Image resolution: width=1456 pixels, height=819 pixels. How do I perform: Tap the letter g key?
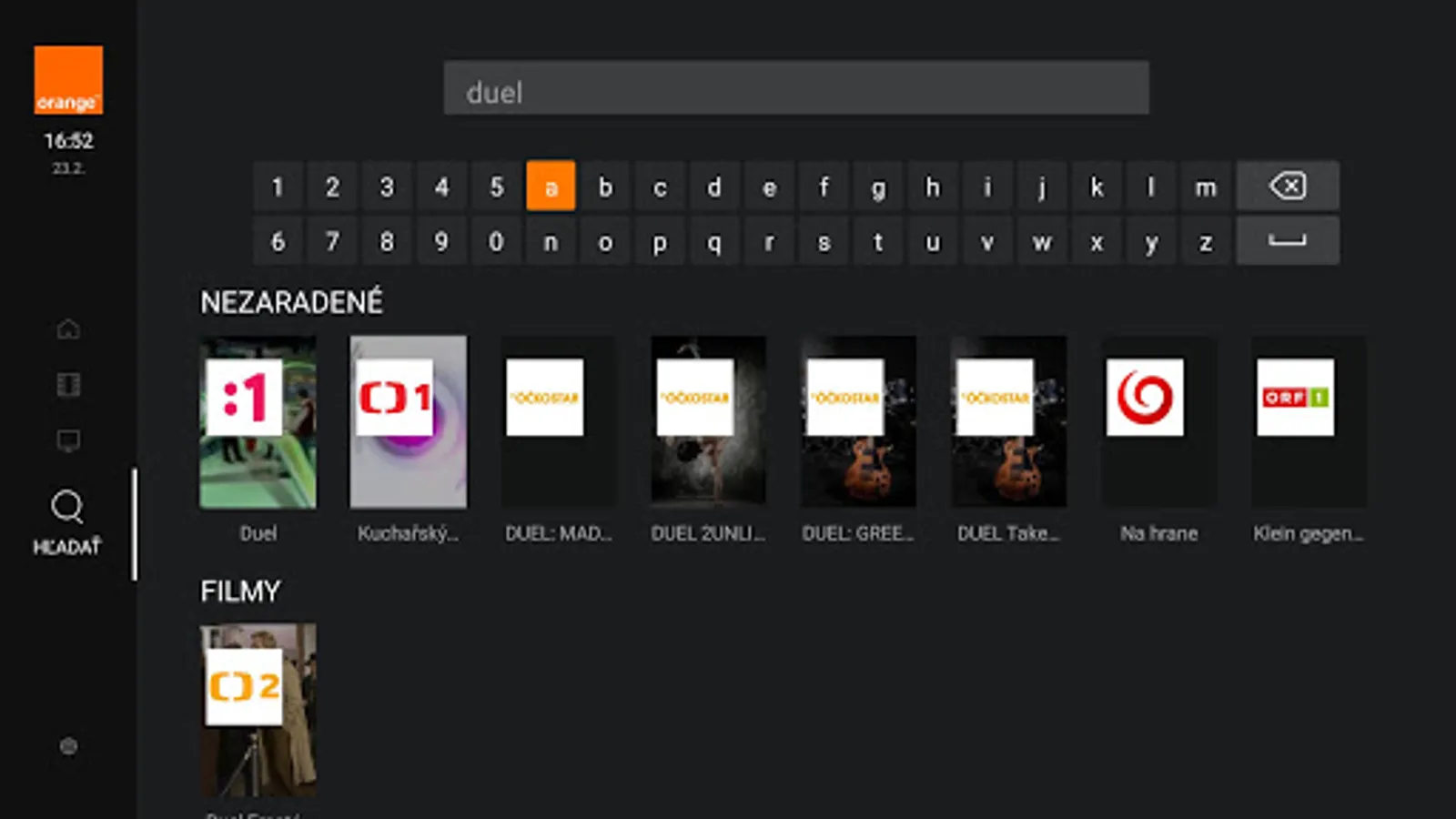(878, 187)
